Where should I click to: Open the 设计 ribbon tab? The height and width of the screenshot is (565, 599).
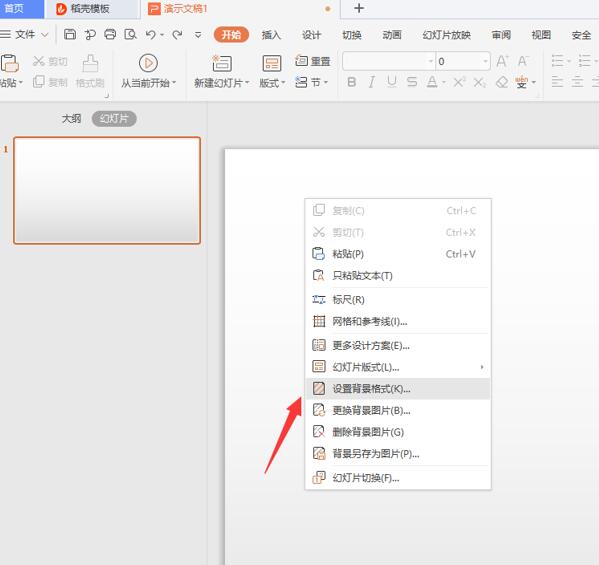(x=311, y=35)
